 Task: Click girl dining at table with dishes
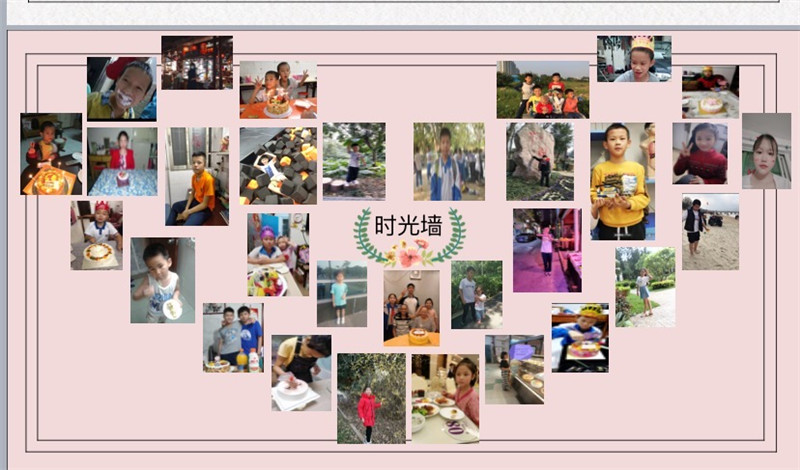[x=445, y=399]
